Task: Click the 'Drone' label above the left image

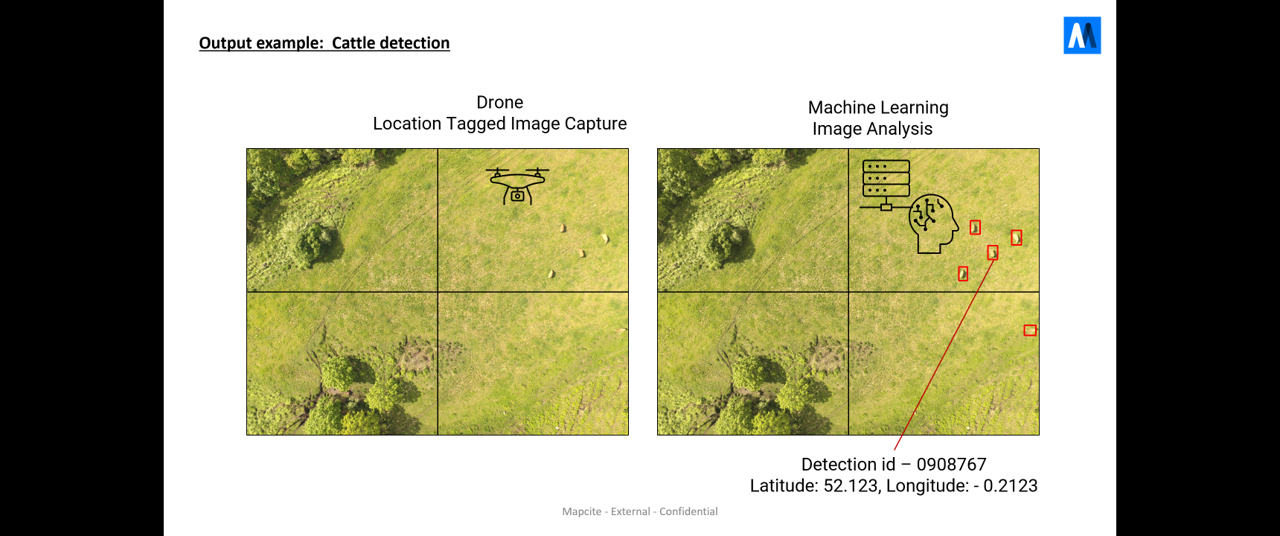Action: pyautogui.click(x=500, y=102)
